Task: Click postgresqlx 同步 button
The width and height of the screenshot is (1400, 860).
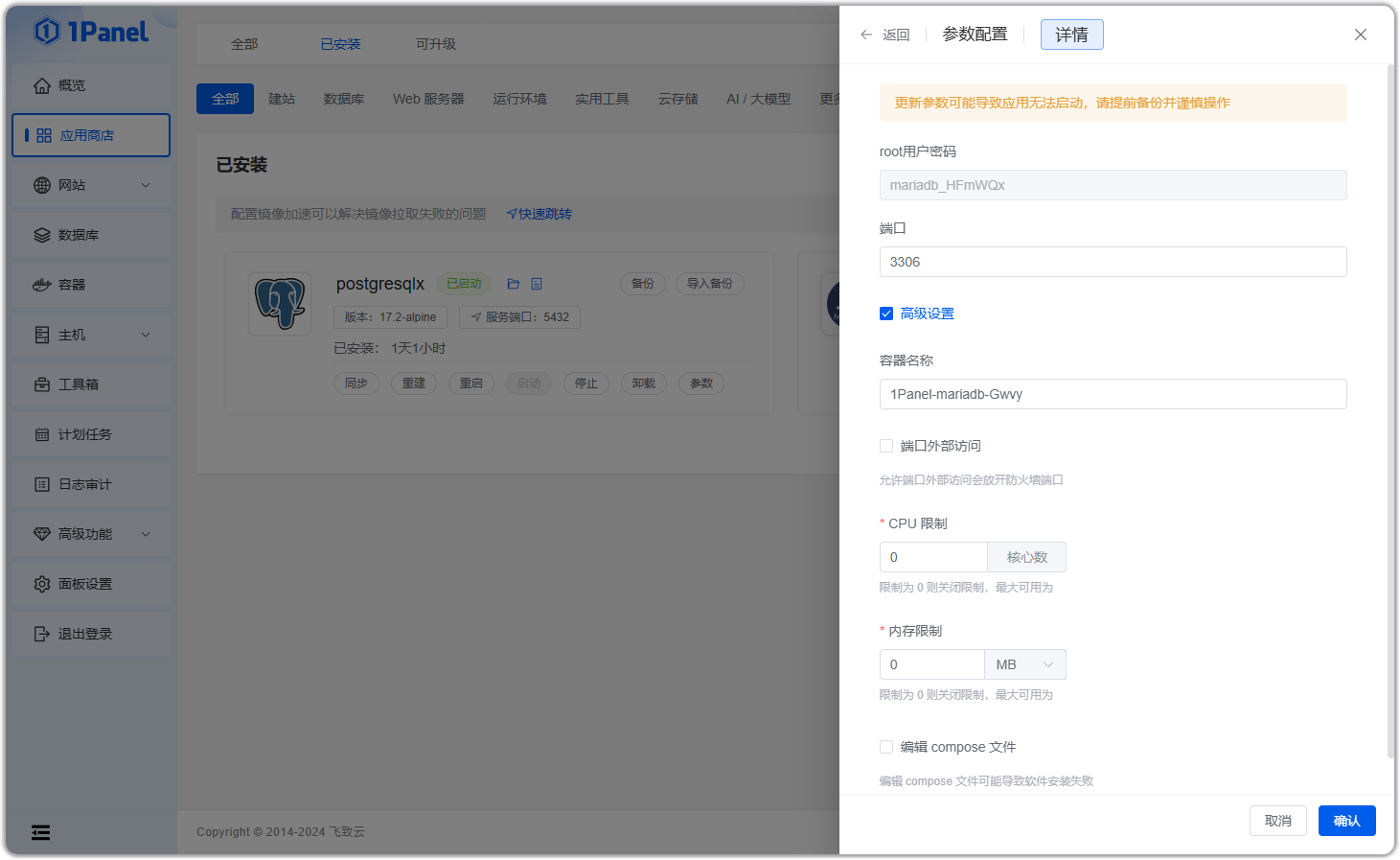Action: [x=356, y=384]
